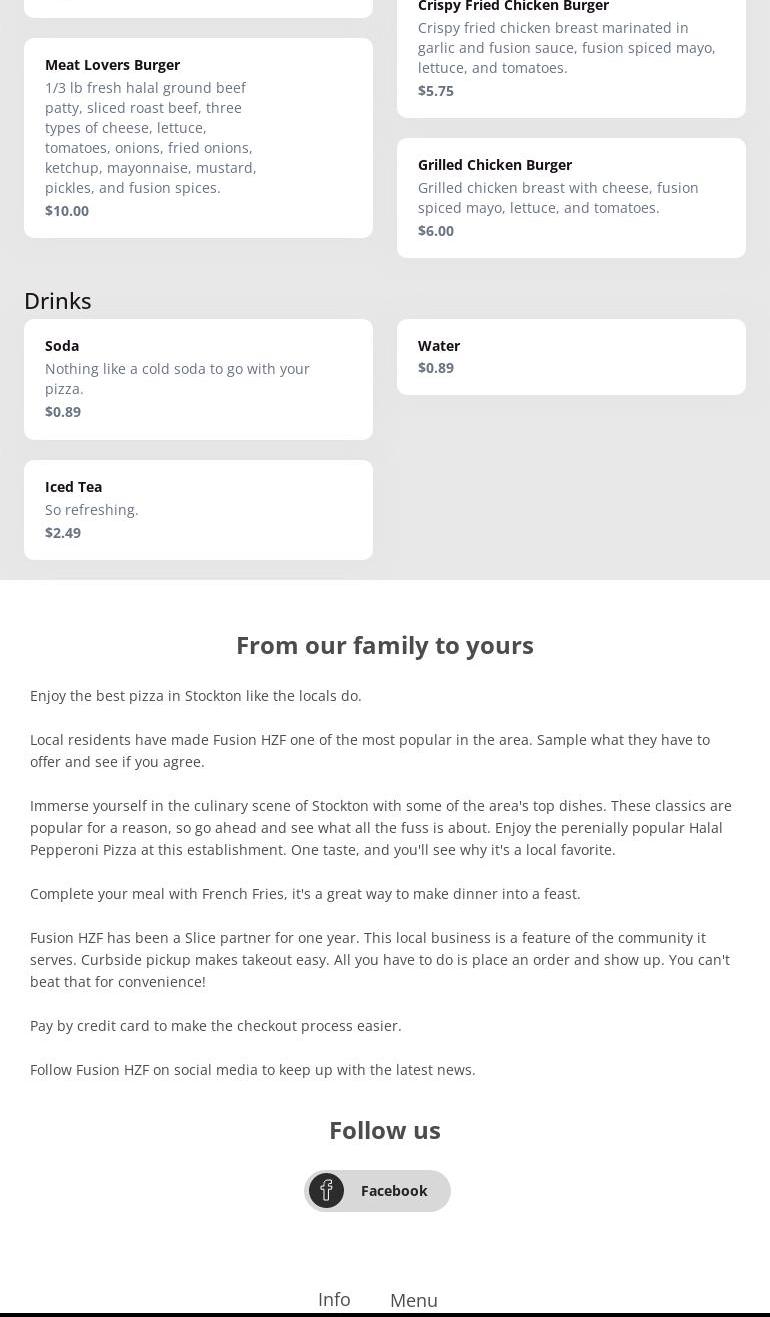Click the Follow us heading

point(385,1130)
